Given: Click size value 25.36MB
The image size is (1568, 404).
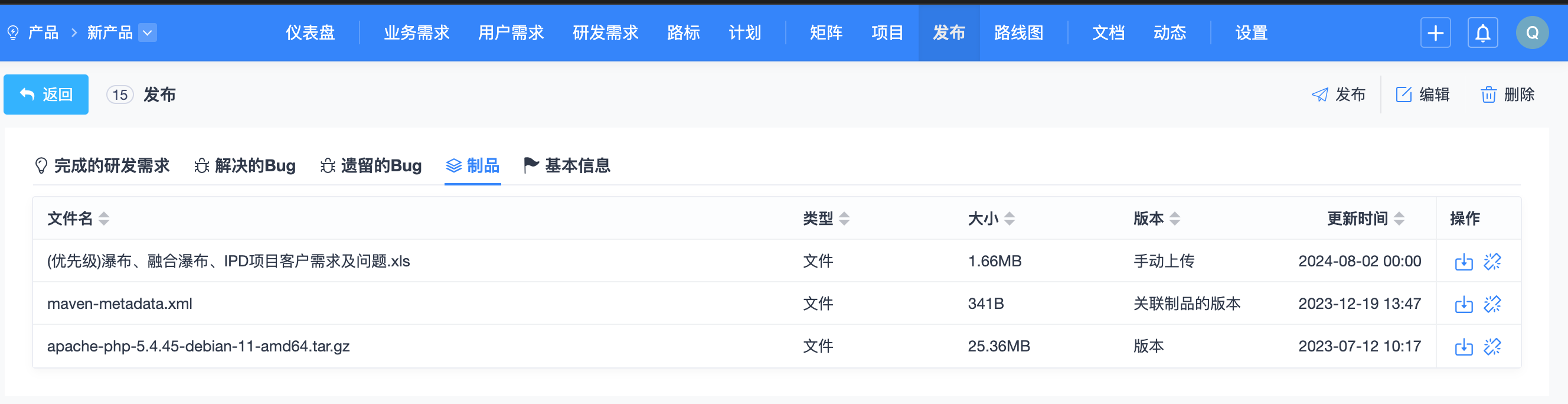Looking at the screenshot, I should click(x=999, y=347).
